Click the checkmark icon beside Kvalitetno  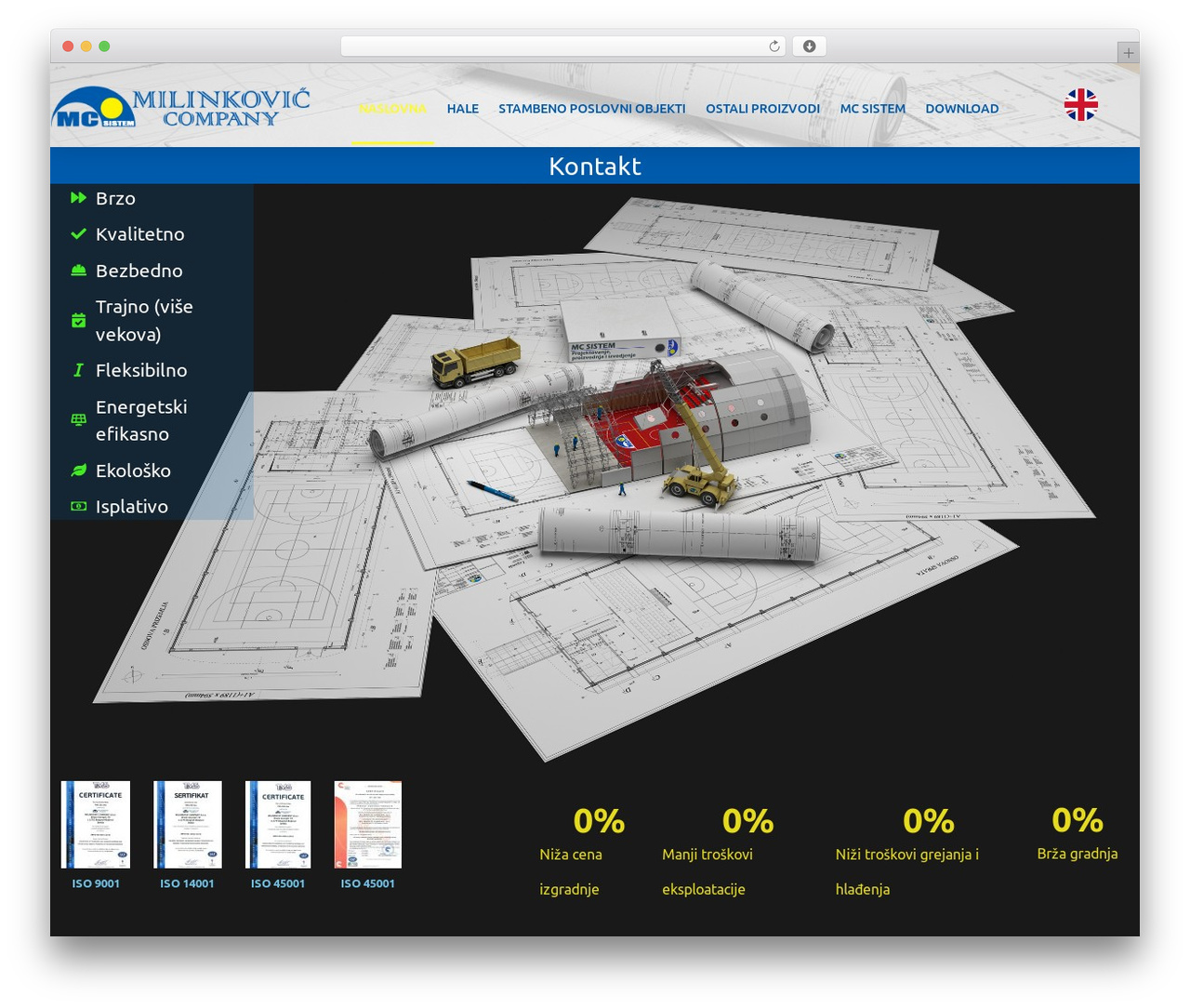pos(79,233)
